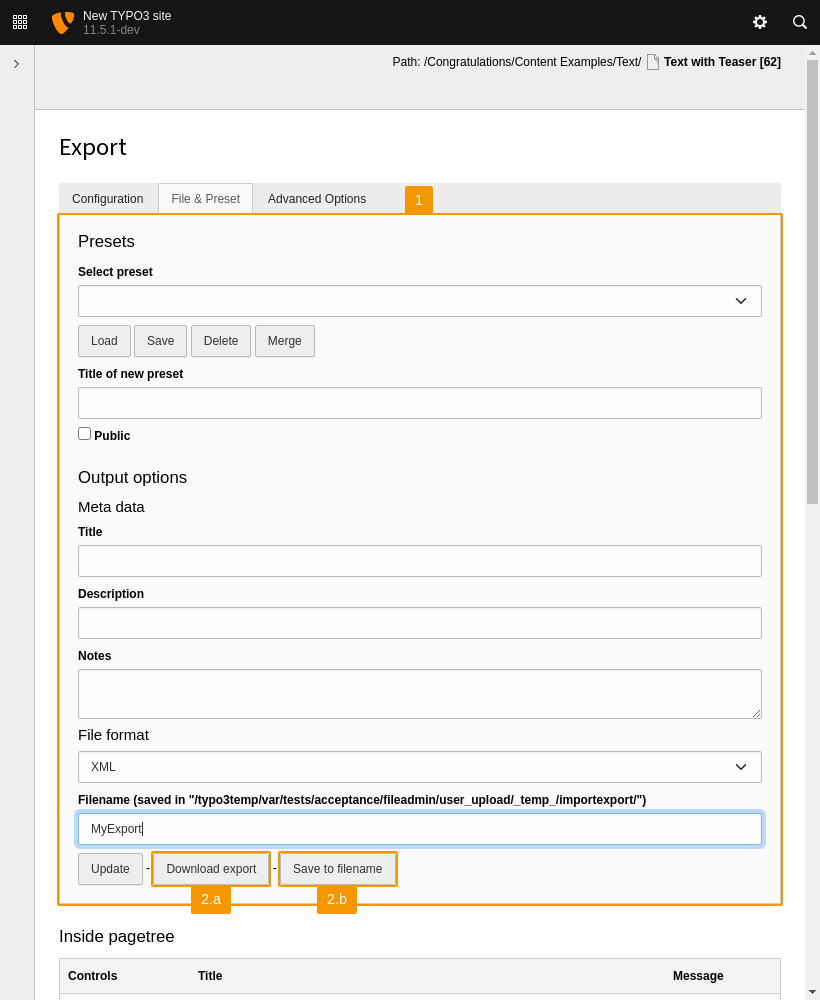The image size is (820, 1000).
Task: Open the Select preset dropdown
Action: [419, 300]
